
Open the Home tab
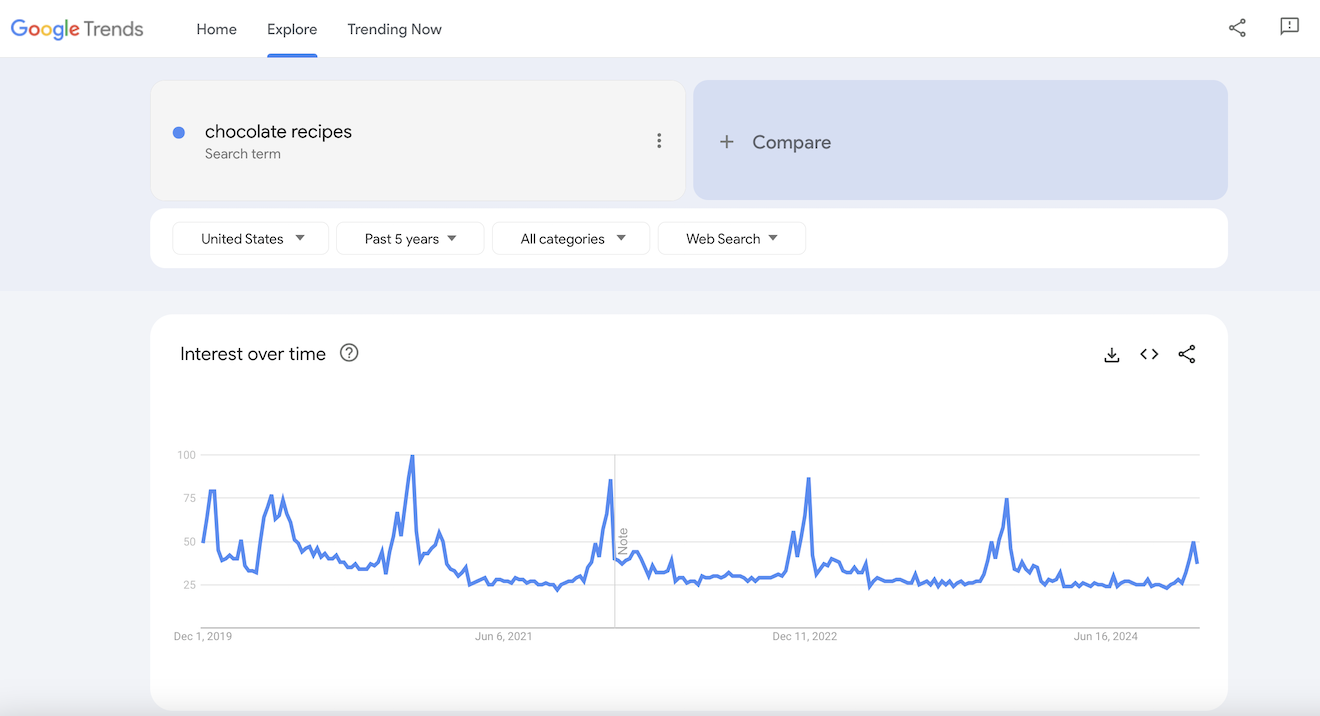pos(216,29)
